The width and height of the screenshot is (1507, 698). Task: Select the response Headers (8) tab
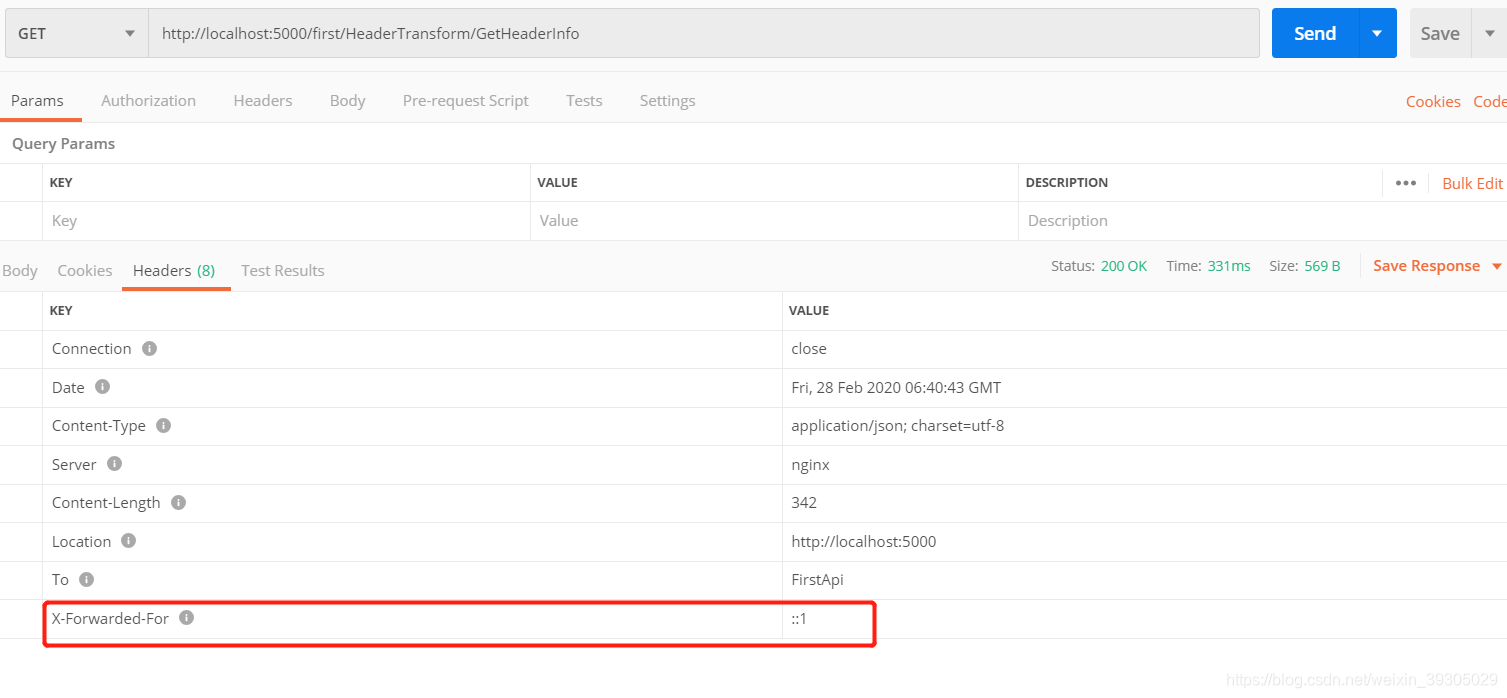(174, 270)
